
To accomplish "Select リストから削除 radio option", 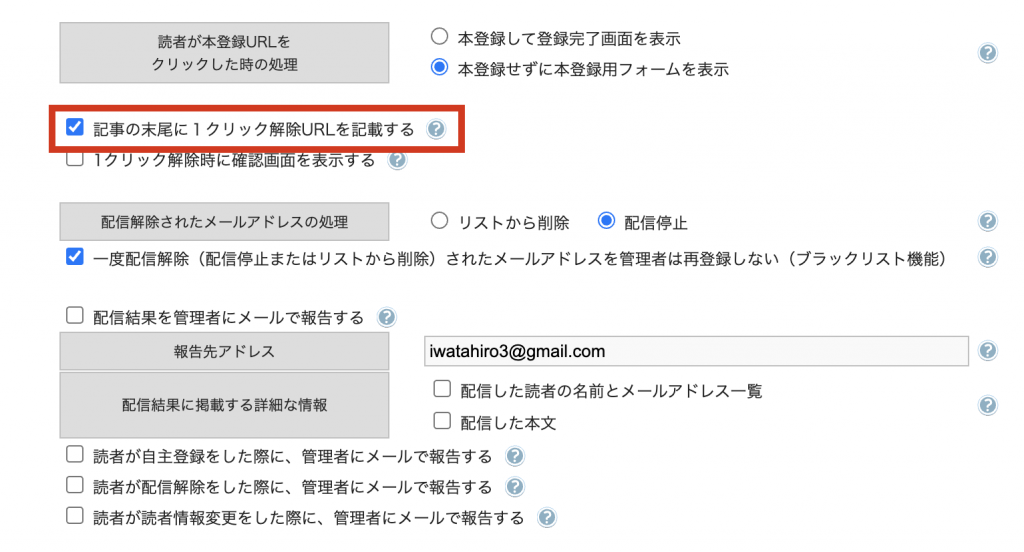I will coord(440,221).
